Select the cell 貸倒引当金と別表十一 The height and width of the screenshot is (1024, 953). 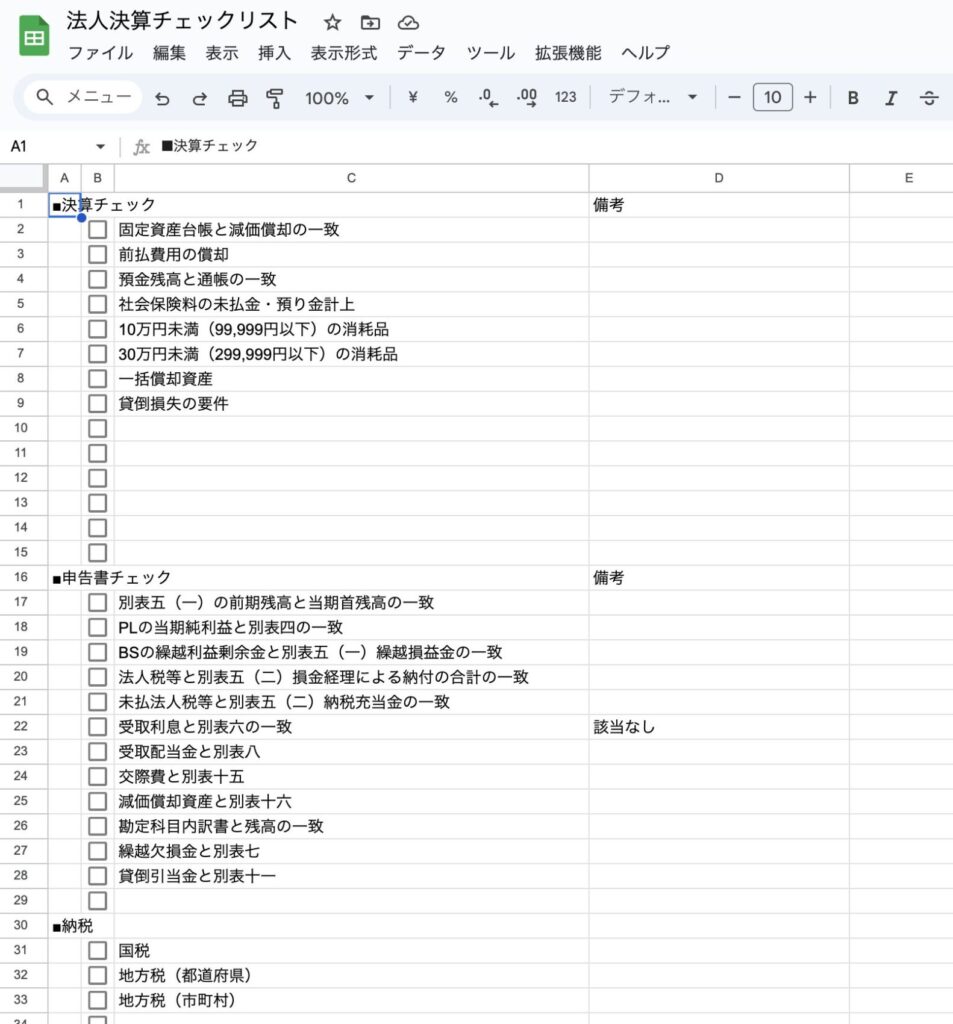(351, 876)
